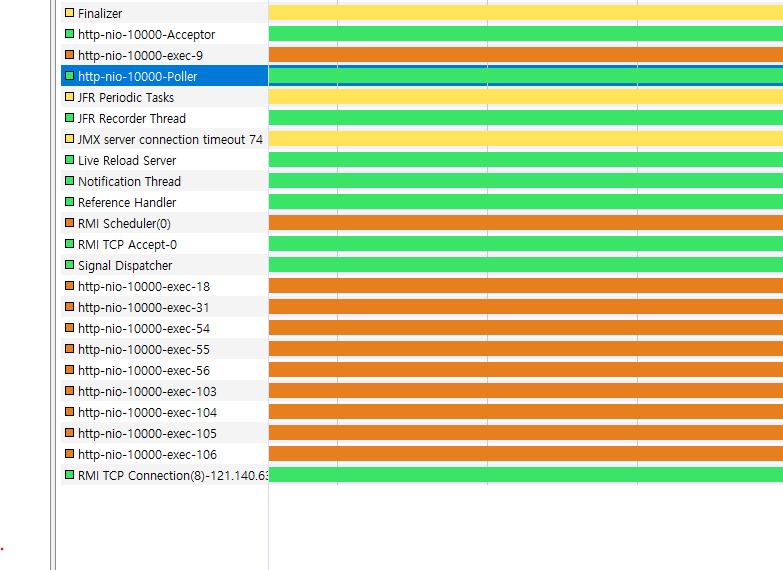Select the http-nio-10000-exec-106 thread
The width and height of the screenshot is (783, 570).
(x=164, y=454)
